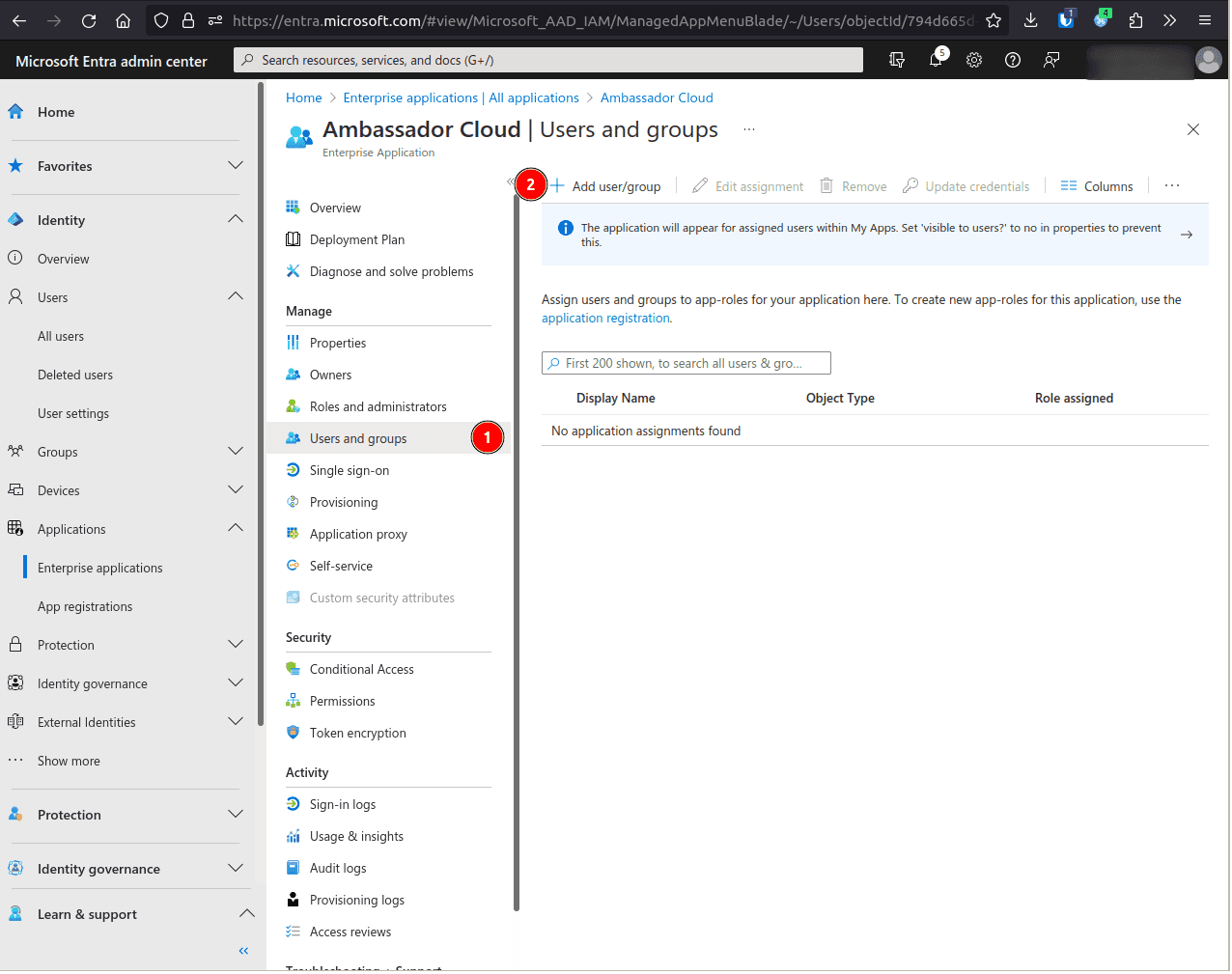Viewport: 1232px width, 974px height.
Task: Click the application registration link
Action: (605, 318)
